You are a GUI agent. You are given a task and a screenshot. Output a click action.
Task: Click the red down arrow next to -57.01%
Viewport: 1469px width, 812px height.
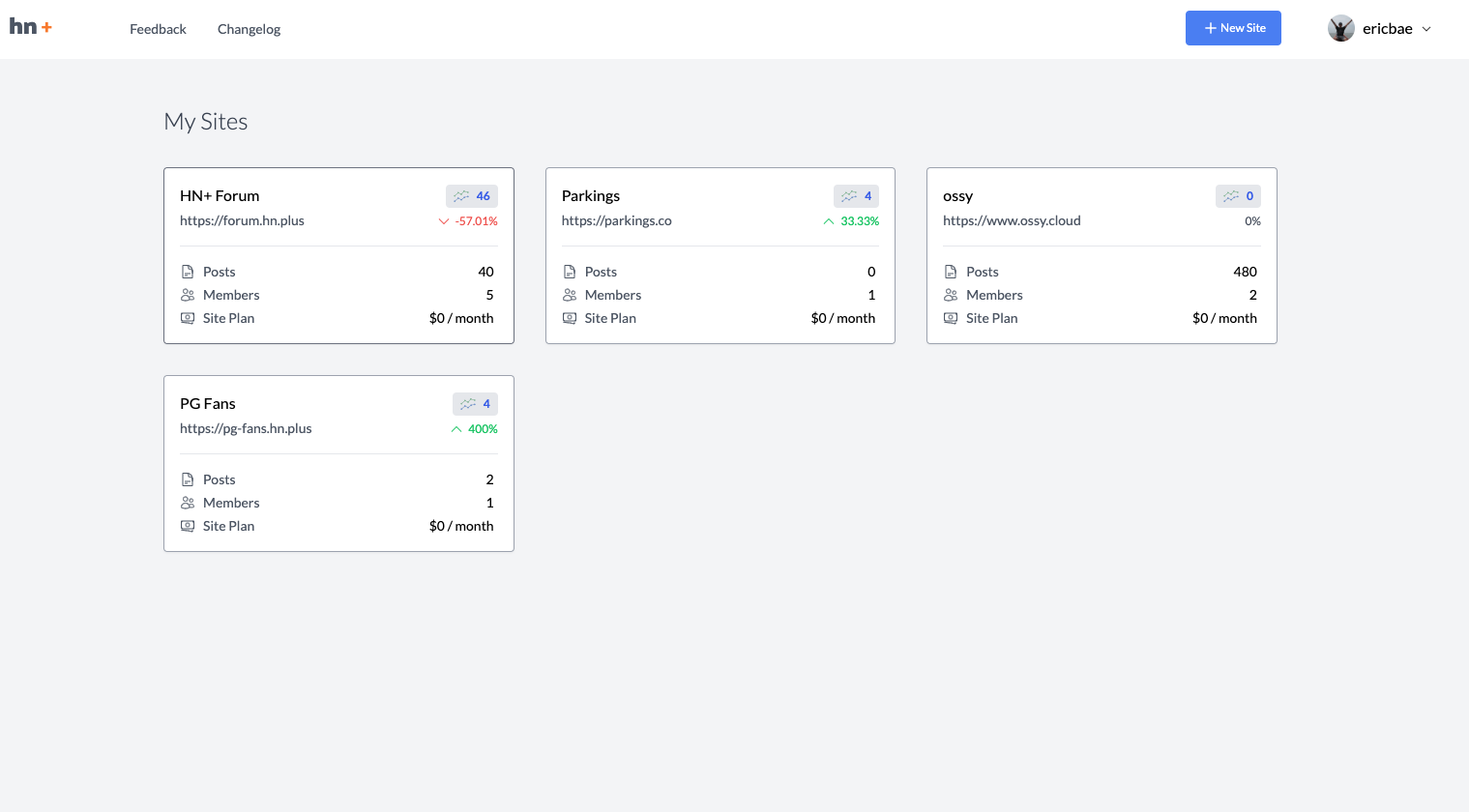tap(444, 221)
